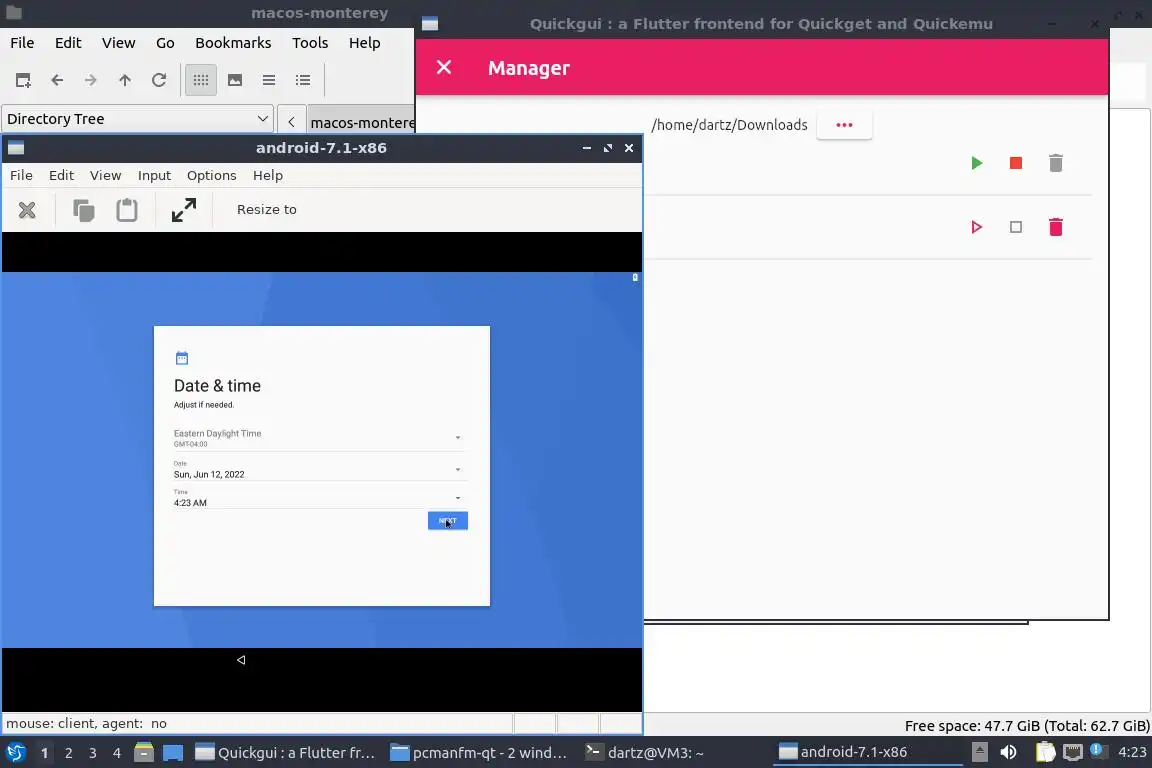Switch to workspace 1
1152x768 pixels.
45,753
